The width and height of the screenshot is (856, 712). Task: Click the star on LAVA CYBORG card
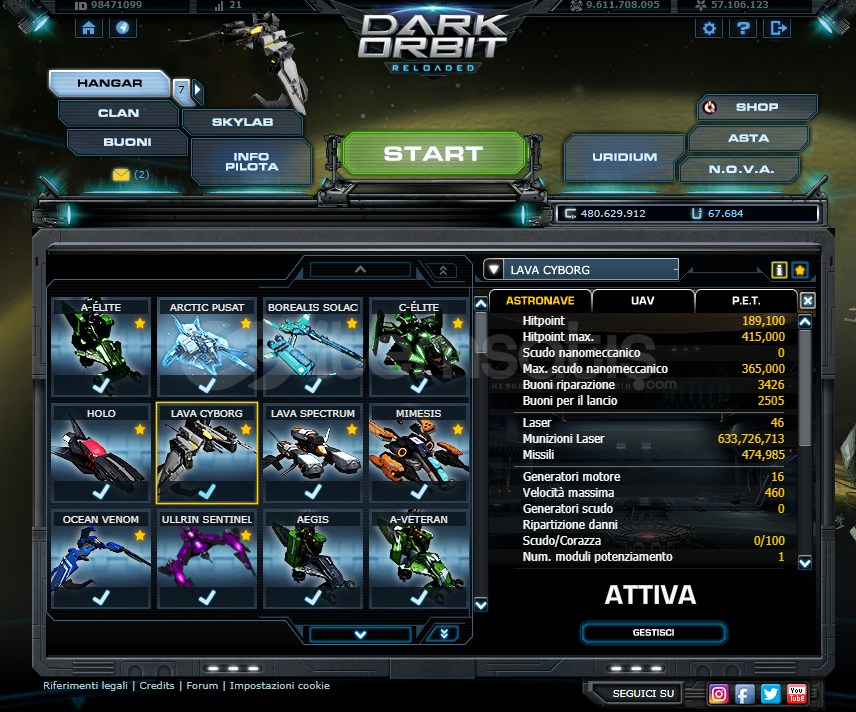tap(246, 429)
